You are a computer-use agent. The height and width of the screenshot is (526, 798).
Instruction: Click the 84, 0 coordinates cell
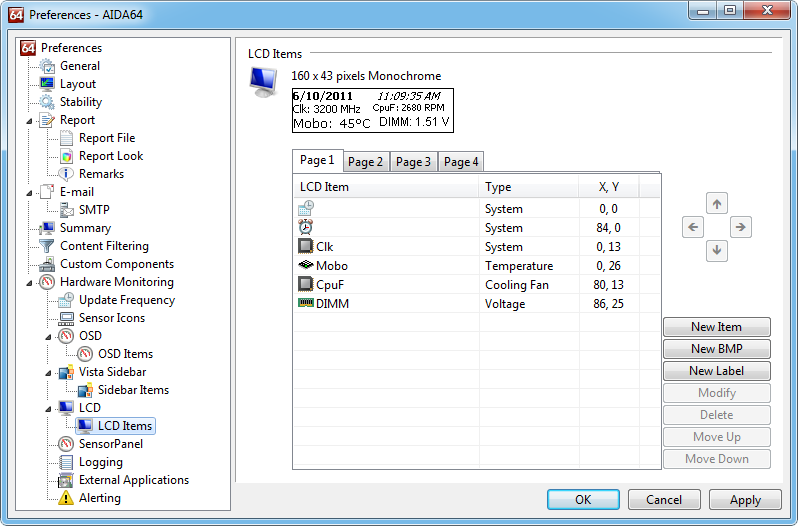tap(609, 228)
